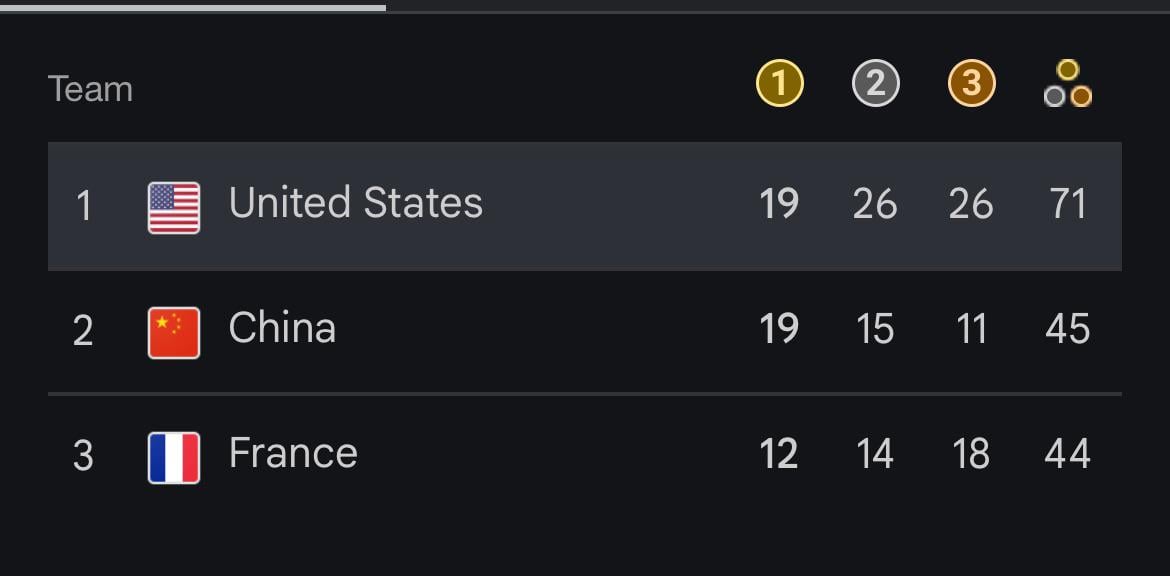The image size is (1170, 576).
Task: Click the silver medal column icon
Action: click(x=875, y=84)
